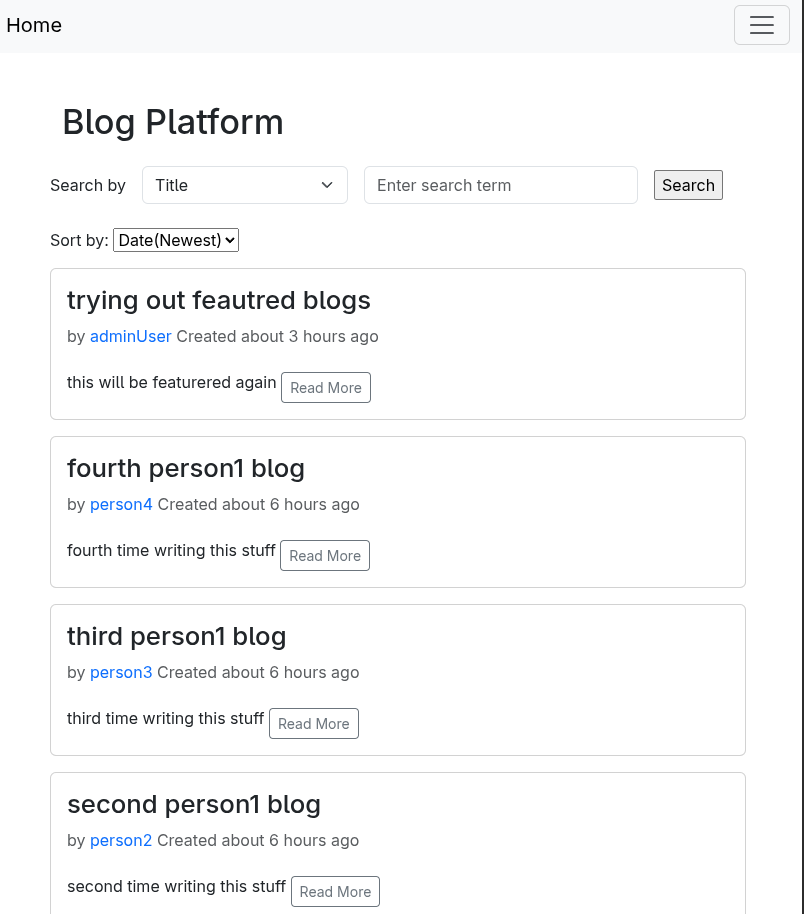Screen dimensions: 804x914
Task: Expand the Search by Title dropdown
Action: tap(245, 185)
